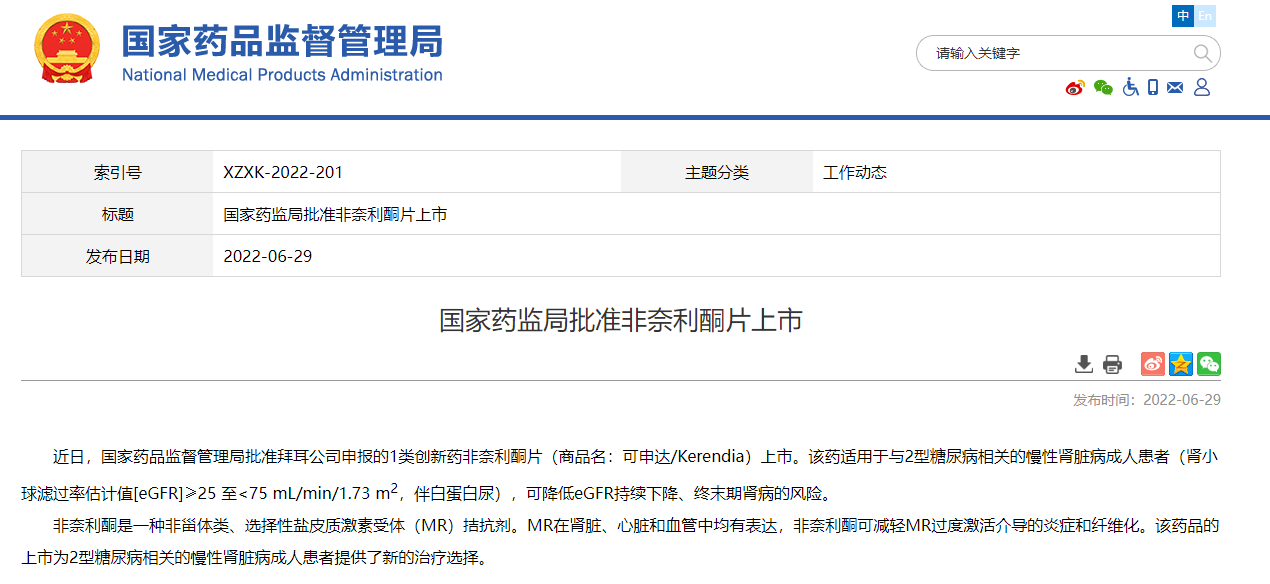Share article to WeChat green button
1270x584 pixels.
(x=1209, y=364)
